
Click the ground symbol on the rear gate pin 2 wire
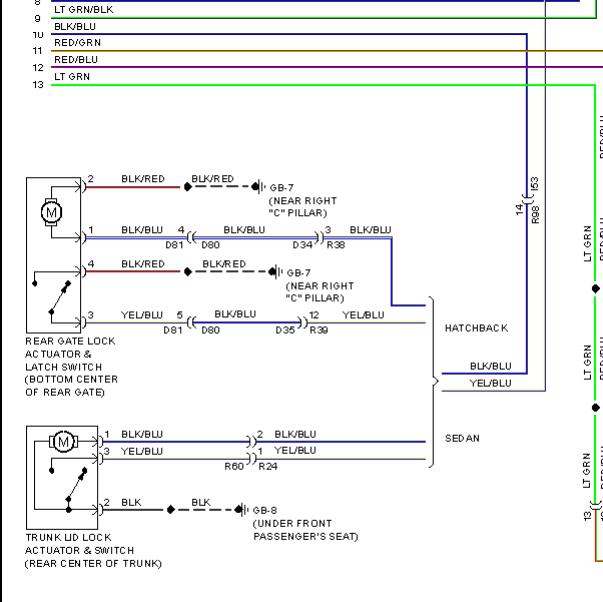click(x=259, y=187)
